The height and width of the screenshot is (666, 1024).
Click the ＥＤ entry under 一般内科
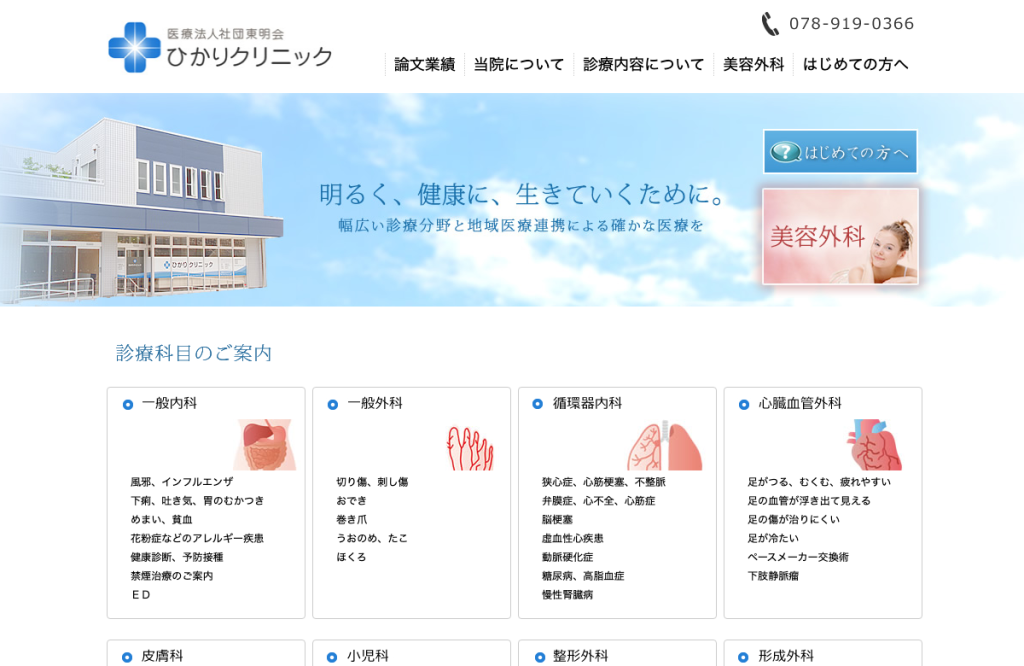[141, 595]
